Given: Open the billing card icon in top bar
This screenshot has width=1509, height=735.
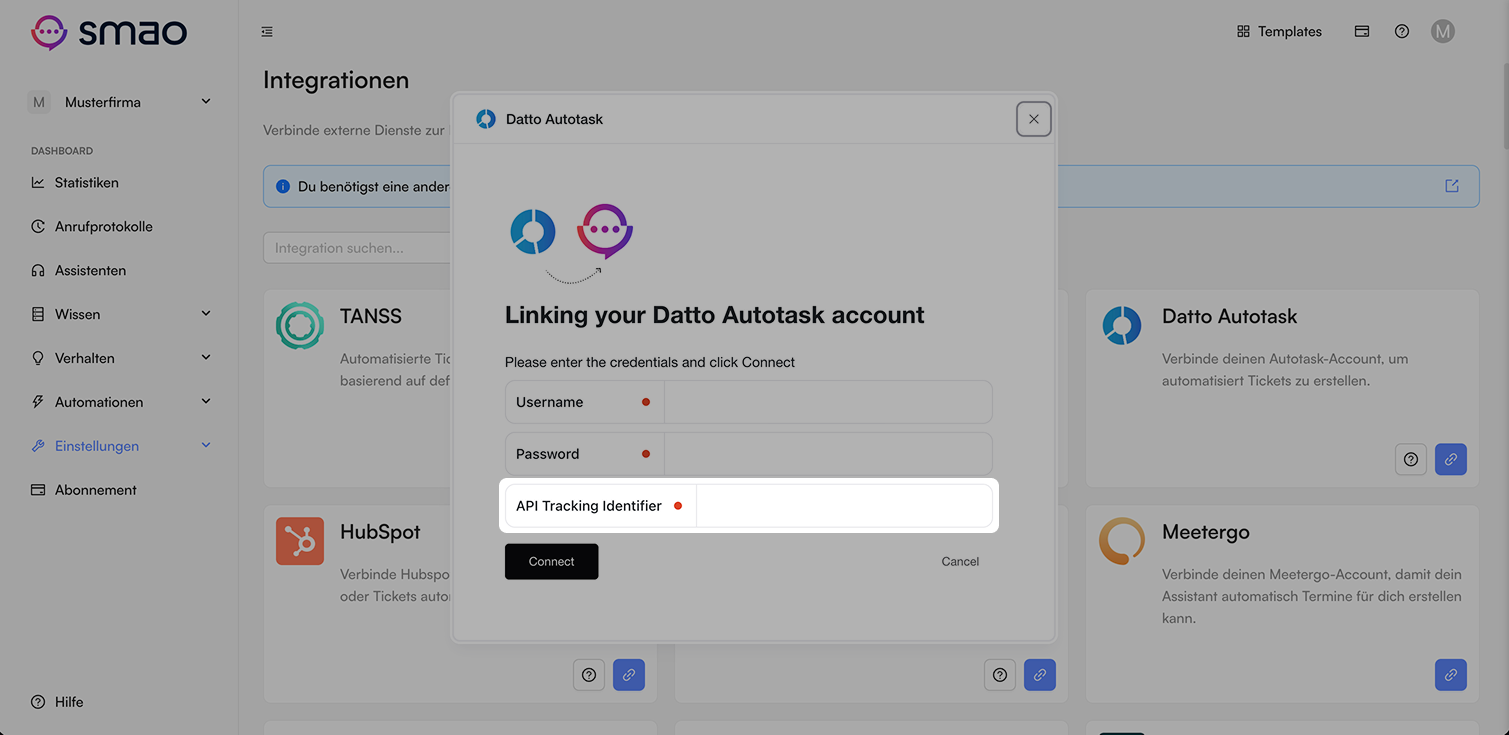Looking at the screenshot, I should pos(1362,32).
